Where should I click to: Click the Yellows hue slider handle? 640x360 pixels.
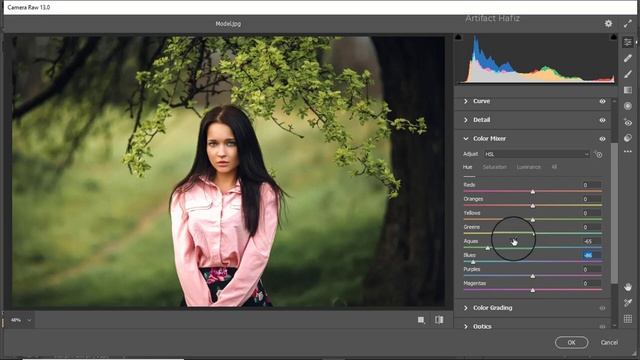(x=533, y=220)
